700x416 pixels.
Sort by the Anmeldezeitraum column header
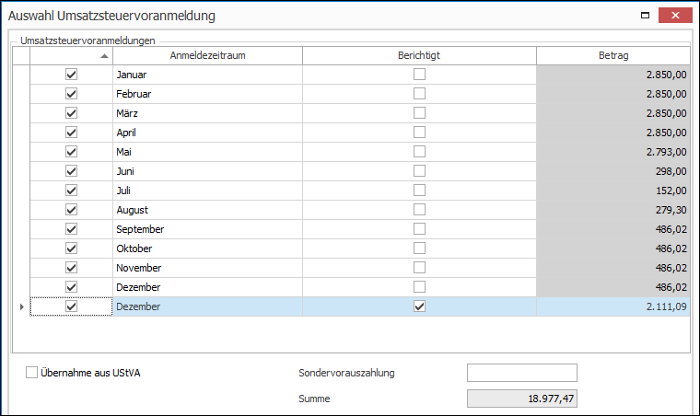coord(208,55)
